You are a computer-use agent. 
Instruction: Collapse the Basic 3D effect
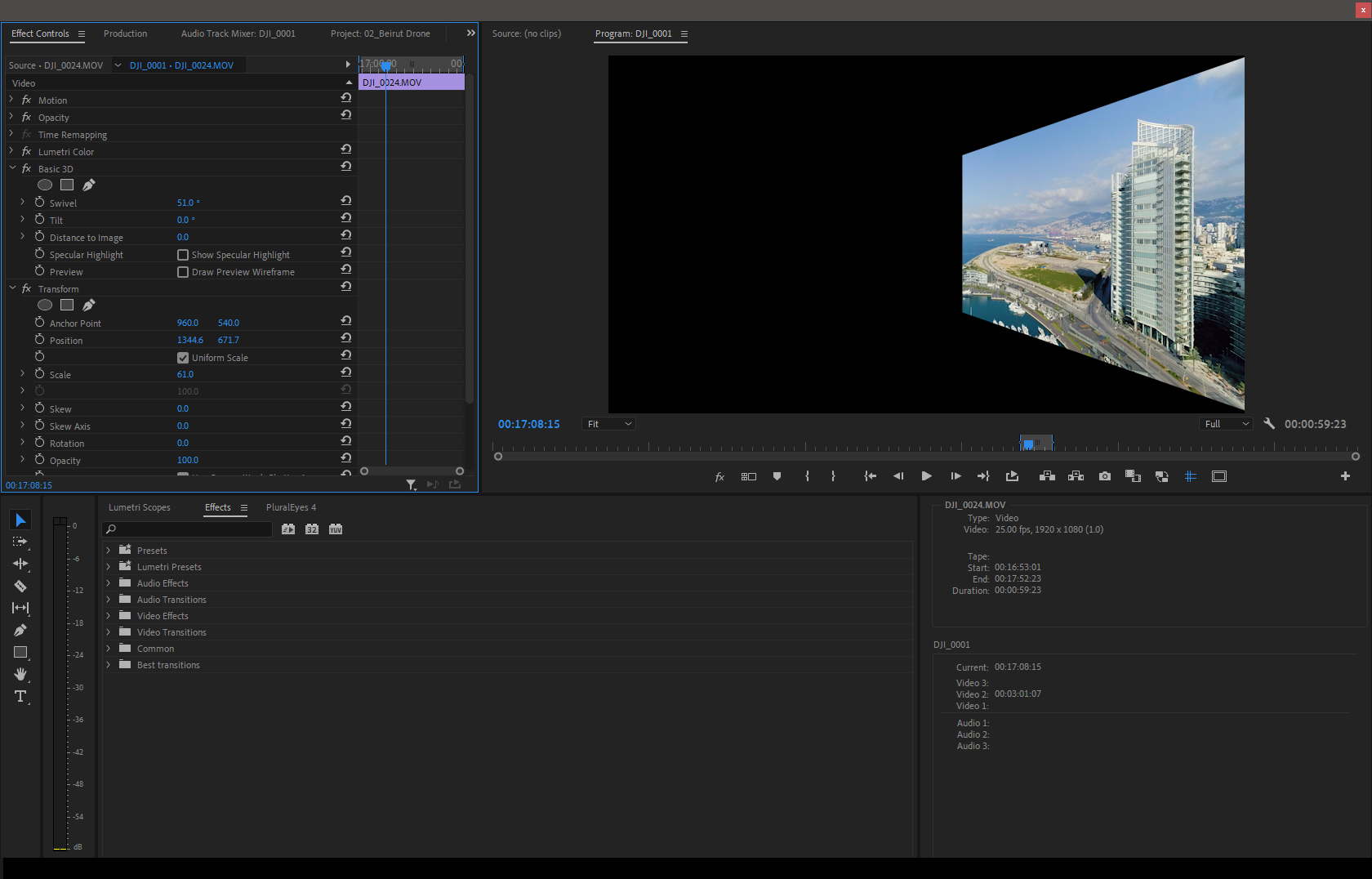(12, 168)
